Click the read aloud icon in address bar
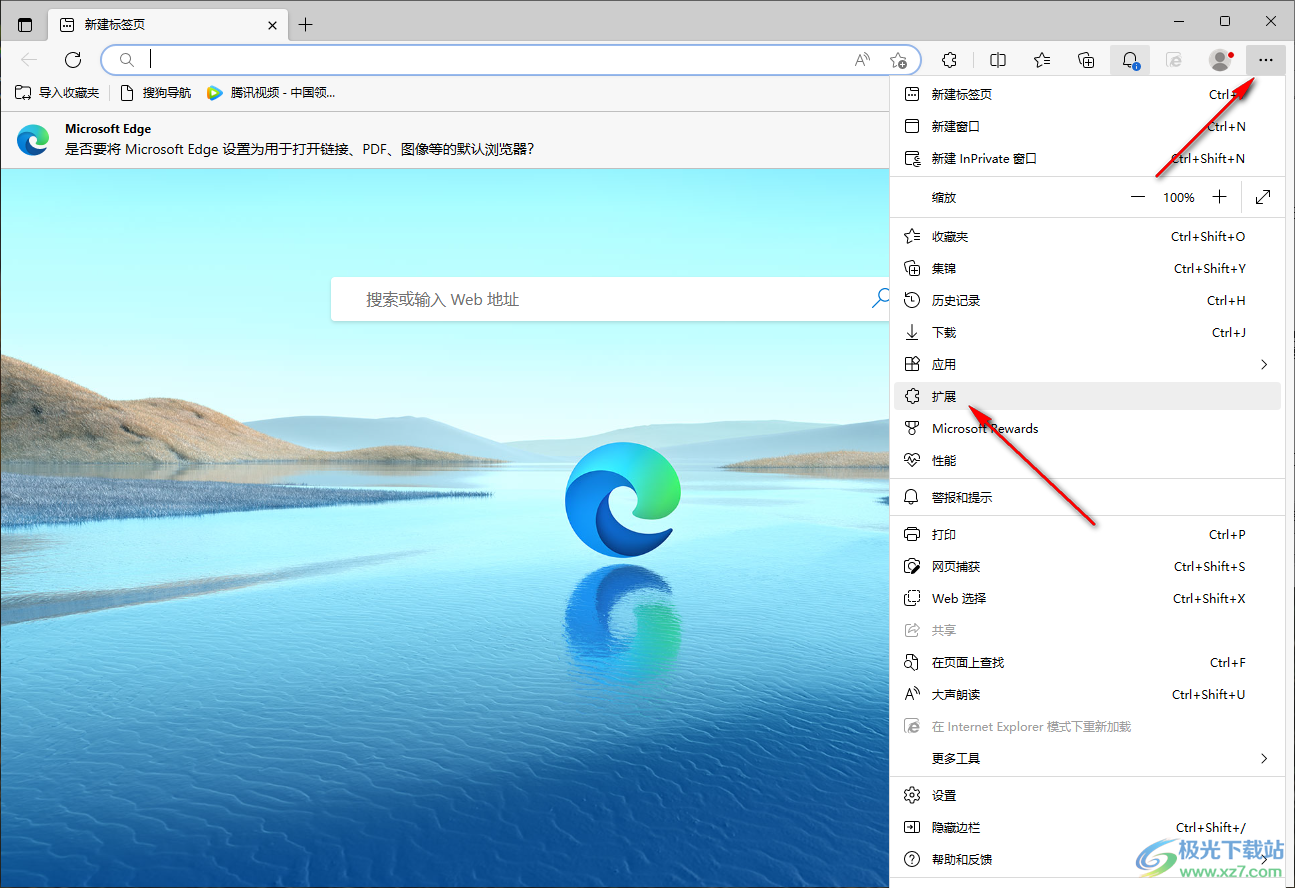This screenshot has height=888, width=1295. point(863,60)
